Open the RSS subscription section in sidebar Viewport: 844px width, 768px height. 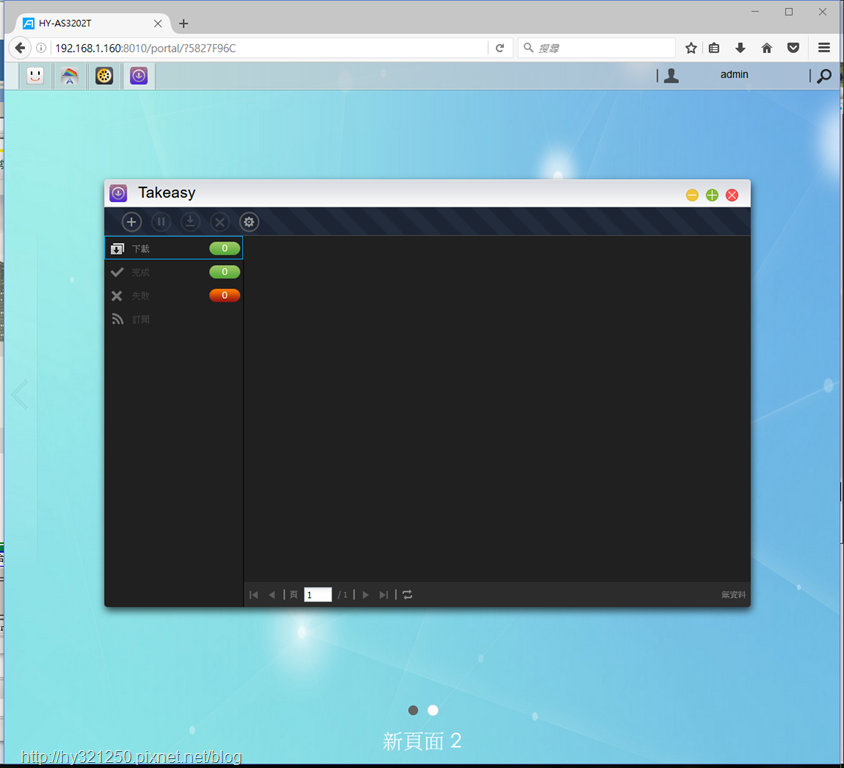pyautogui.click(x=173, y=319)
